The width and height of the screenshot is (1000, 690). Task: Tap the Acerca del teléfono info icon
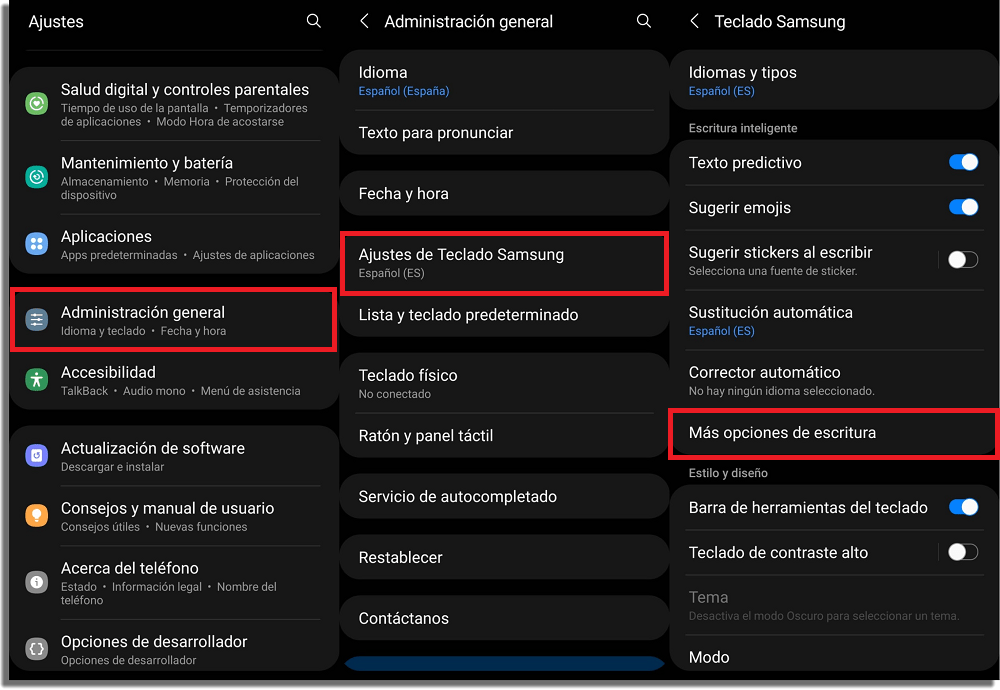pos(36,582)
